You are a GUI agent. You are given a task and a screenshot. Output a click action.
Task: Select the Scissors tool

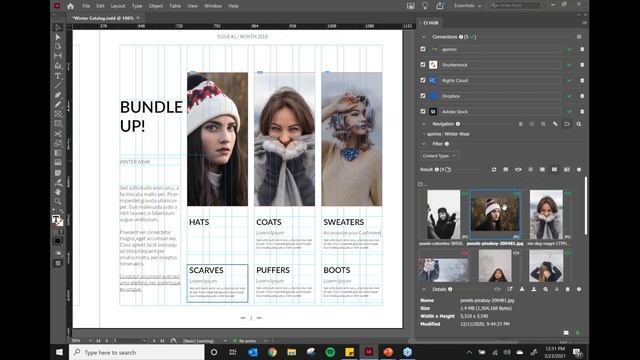click(x=58, y=134)
